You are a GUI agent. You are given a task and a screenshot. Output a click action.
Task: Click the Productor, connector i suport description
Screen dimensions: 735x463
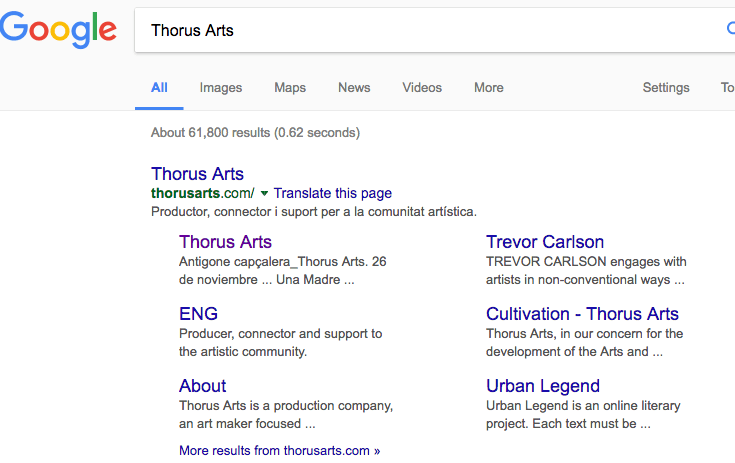coord(314,212)
